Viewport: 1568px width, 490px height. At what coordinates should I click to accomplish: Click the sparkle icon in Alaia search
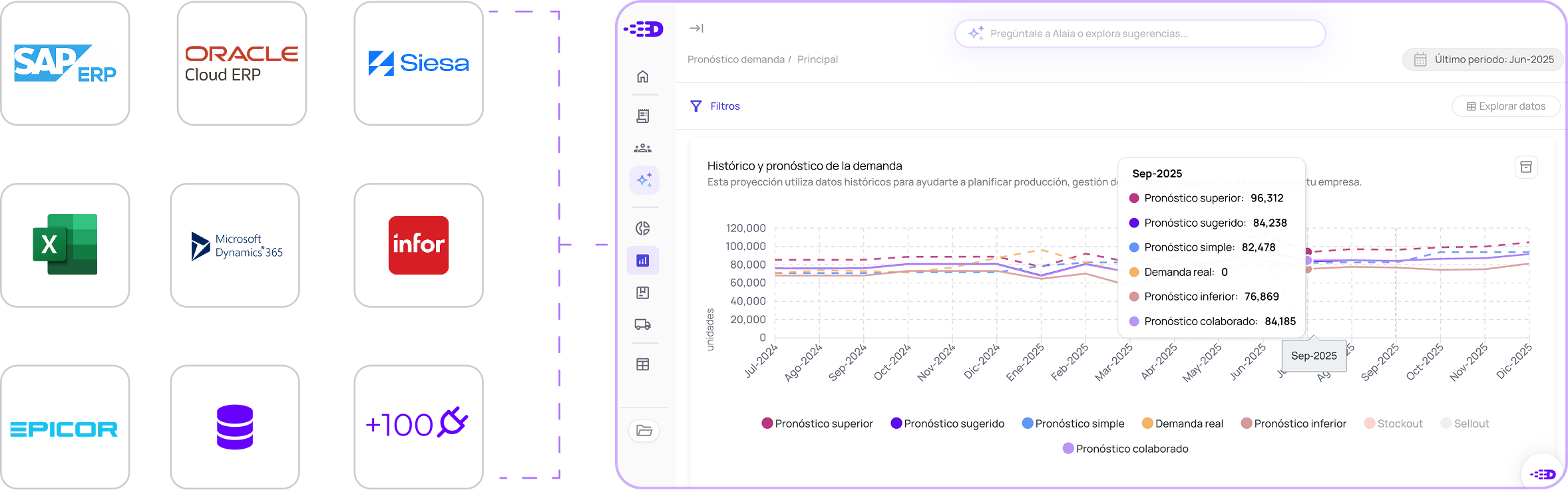[976, 33]
